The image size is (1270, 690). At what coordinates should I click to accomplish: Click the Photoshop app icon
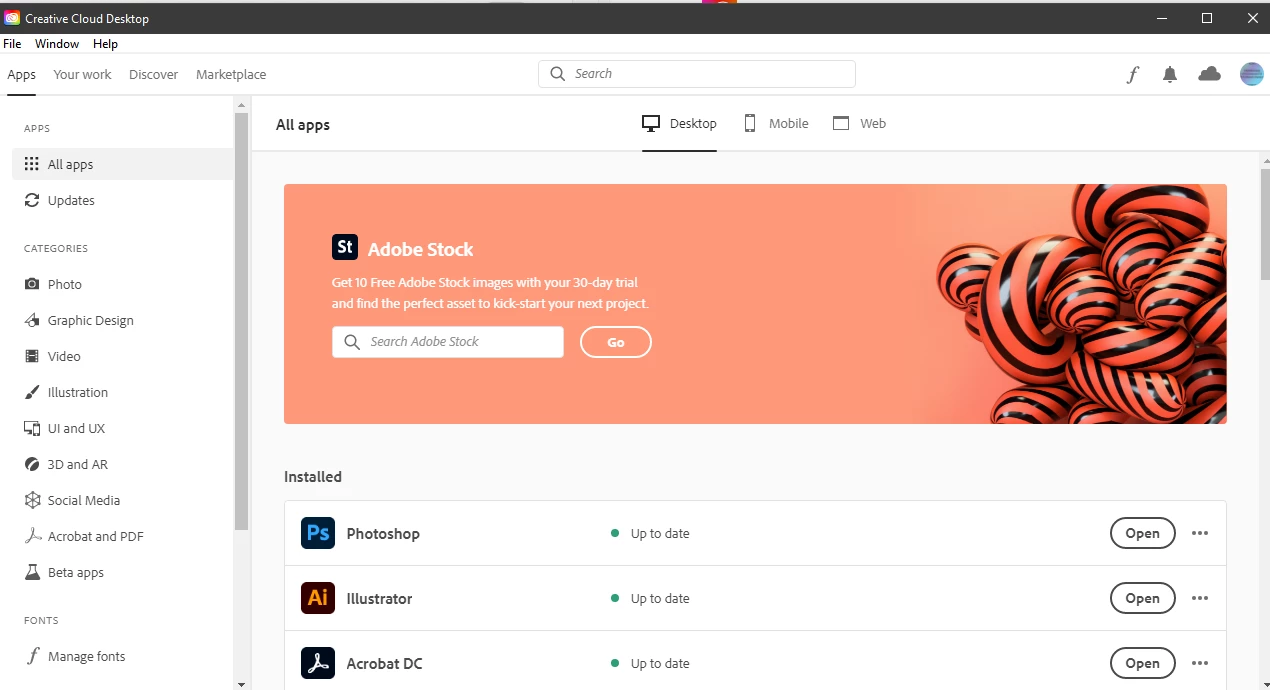[318, 533]
